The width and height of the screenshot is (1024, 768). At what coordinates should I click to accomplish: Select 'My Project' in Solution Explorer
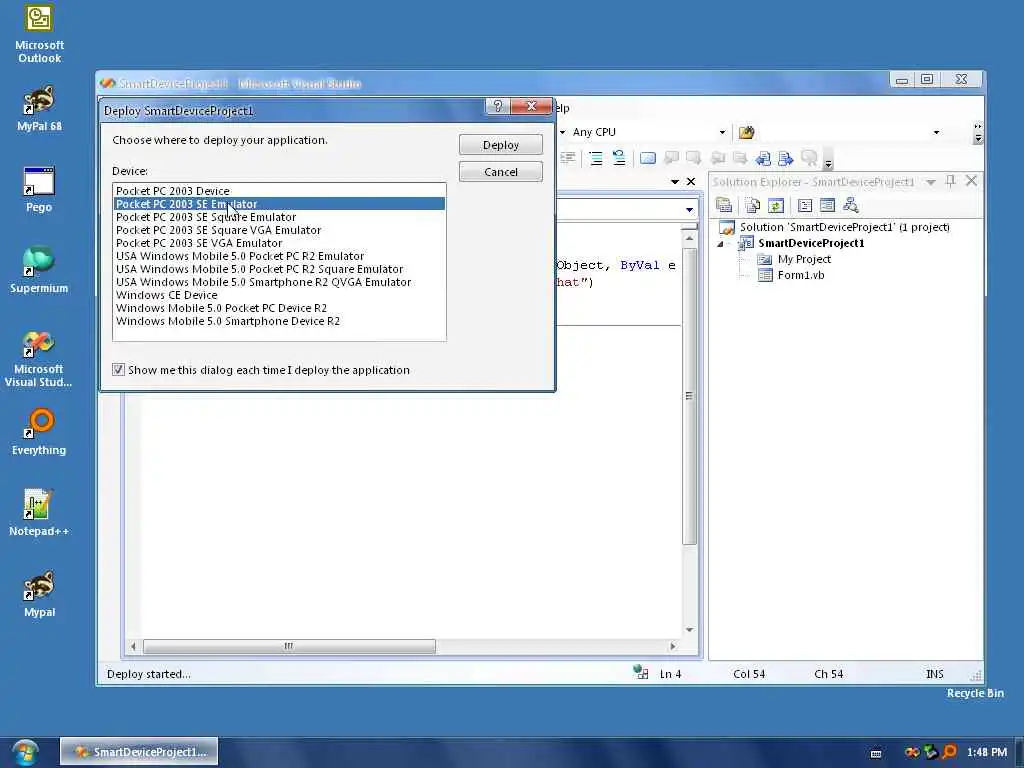point(804,259)
